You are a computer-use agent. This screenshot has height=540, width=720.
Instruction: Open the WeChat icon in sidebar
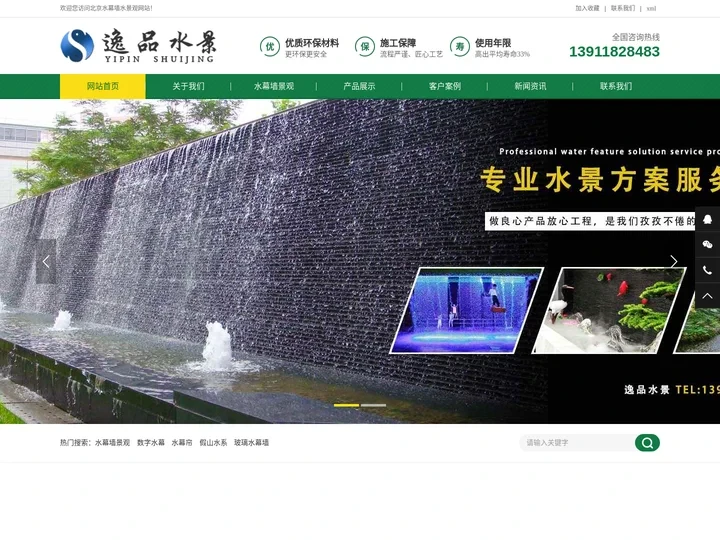[707, 244]
